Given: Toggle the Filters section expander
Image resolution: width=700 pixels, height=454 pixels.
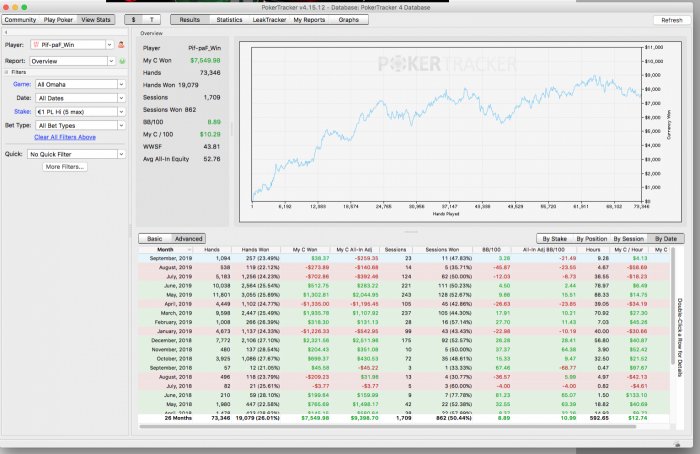Looking at the screenshot, I should (x=6, y=72).
